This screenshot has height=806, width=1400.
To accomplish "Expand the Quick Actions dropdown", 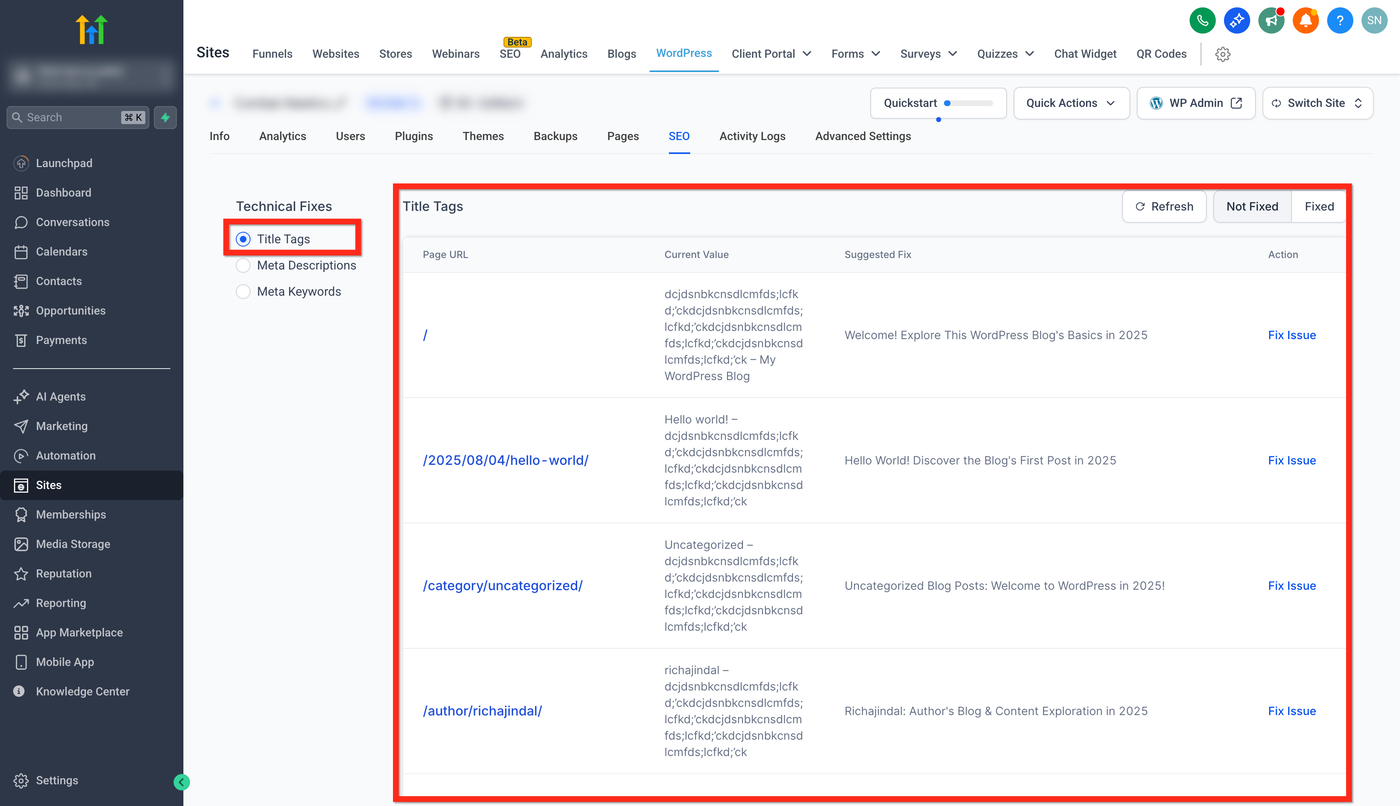I will pos(1071,103).
